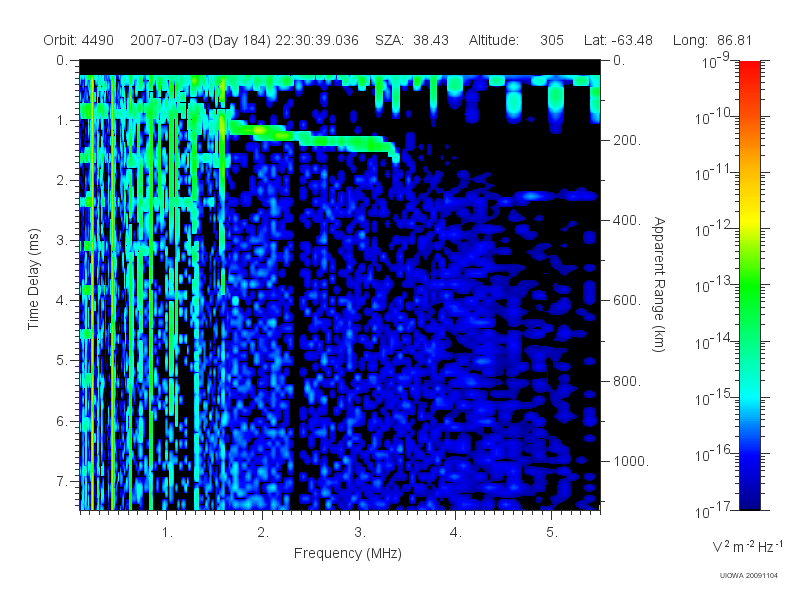Image resolution: width=800 pixels, height=600 pixels.
Task: Click the Long: 86.81 value
Action: [x=712, y=40]
